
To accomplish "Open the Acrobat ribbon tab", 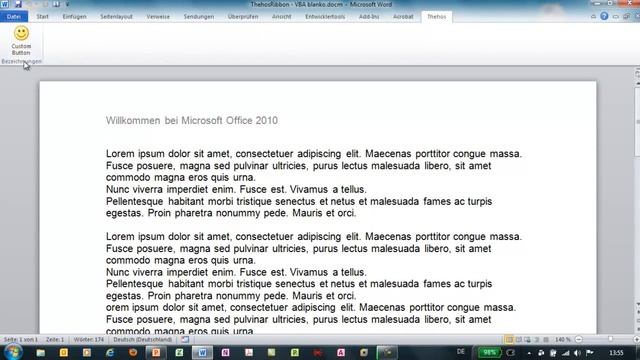I will 403,17.
